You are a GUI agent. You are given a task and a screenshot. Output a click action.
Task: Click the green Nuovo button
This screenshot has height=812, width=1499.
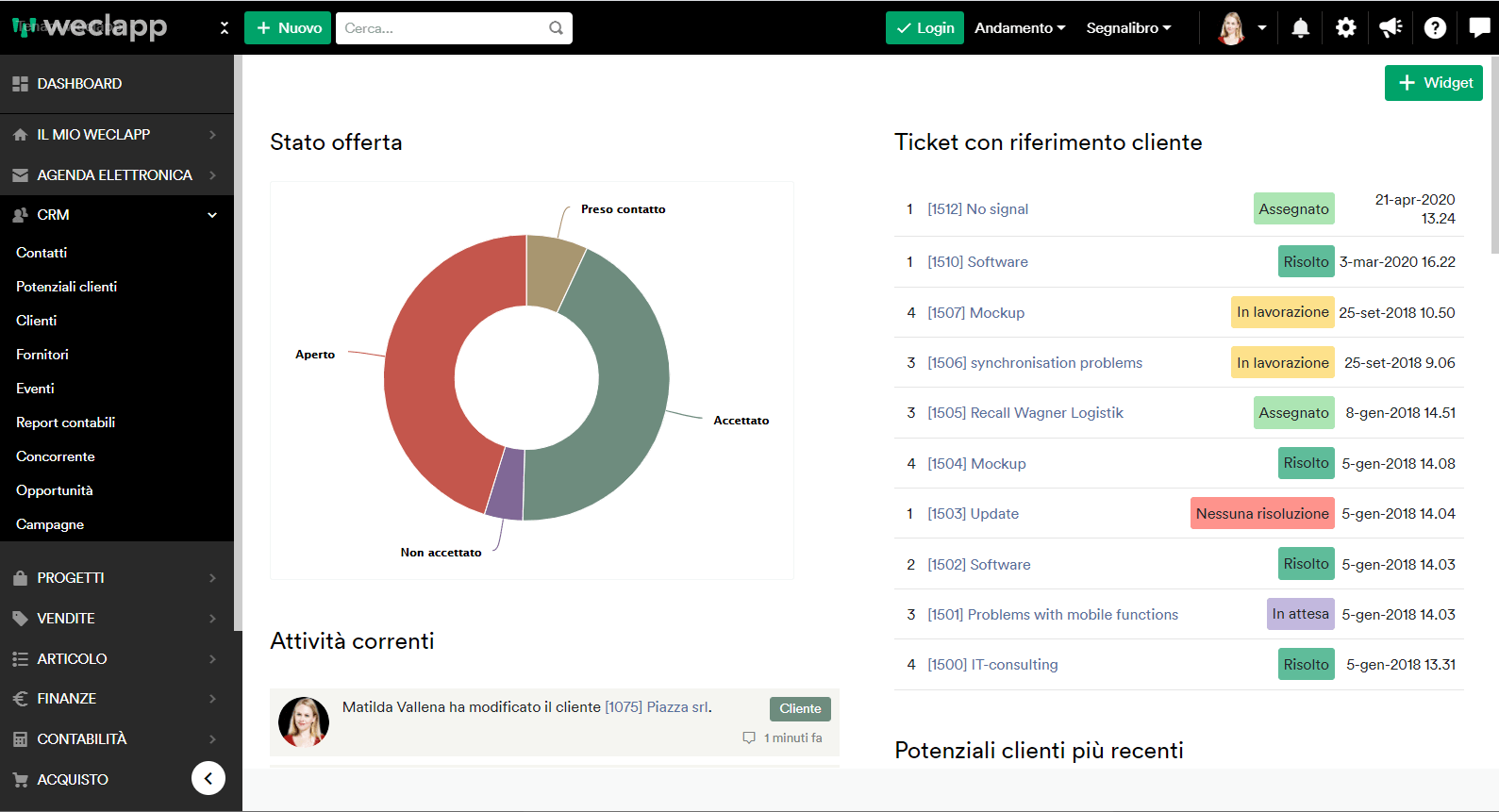pos(288,28)
